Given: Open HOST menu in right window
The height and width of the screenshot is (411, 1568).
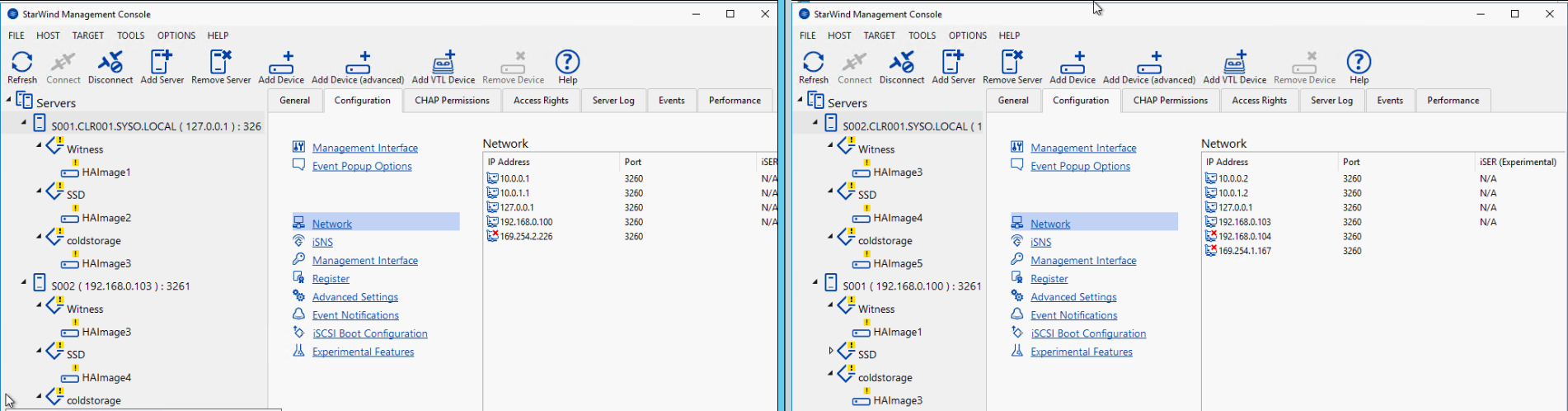Looking at the screenshot, I should coord(839,35).
